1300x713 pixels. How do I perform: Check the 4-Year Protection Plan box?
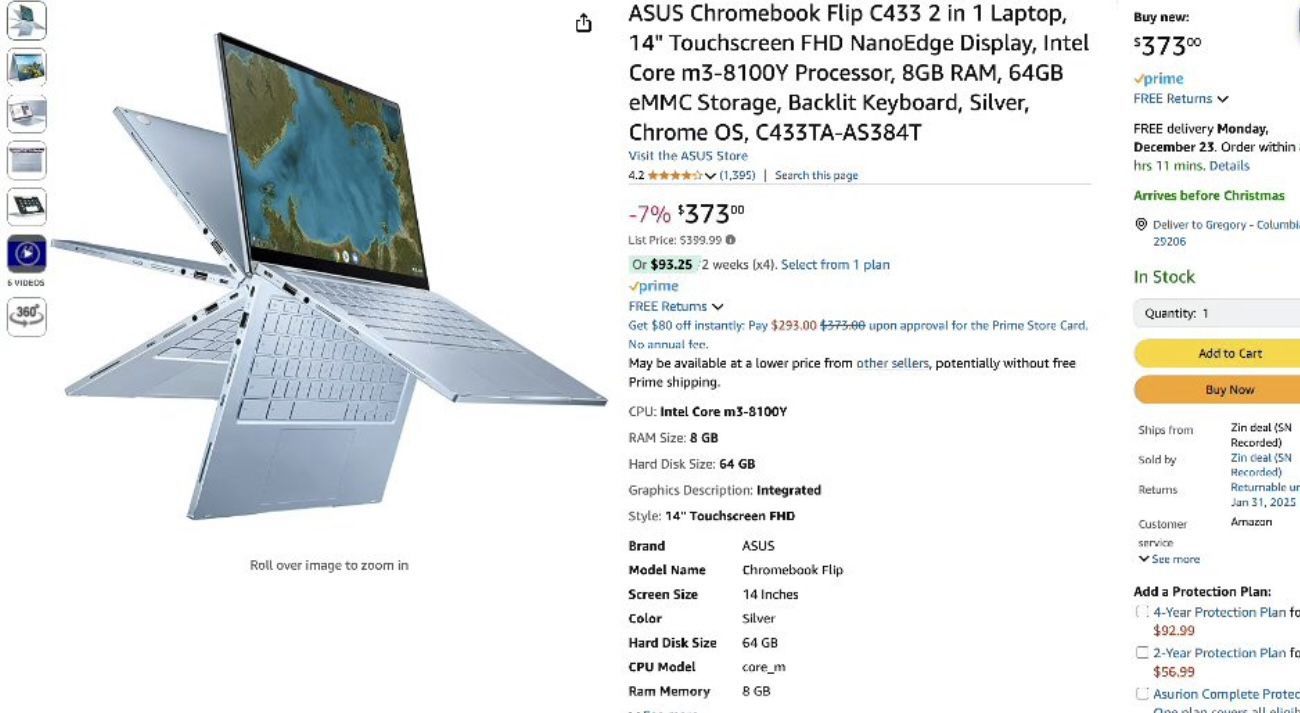(x=1142, y=612)
